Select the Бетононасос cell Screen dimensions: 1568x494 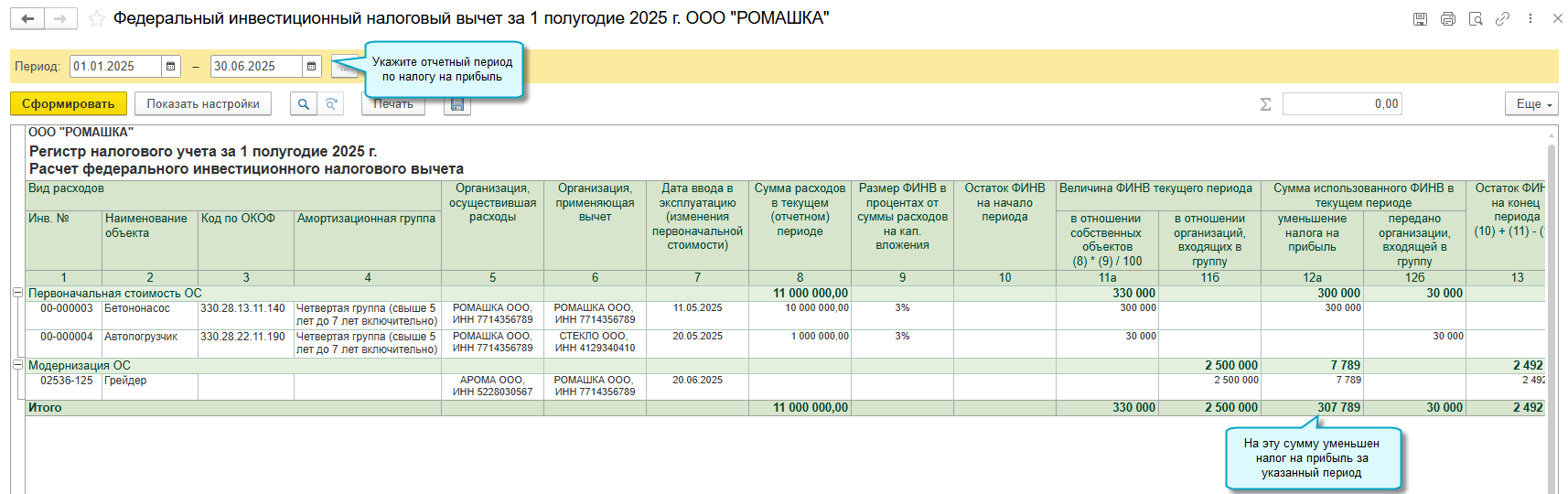tap(150, 315)
